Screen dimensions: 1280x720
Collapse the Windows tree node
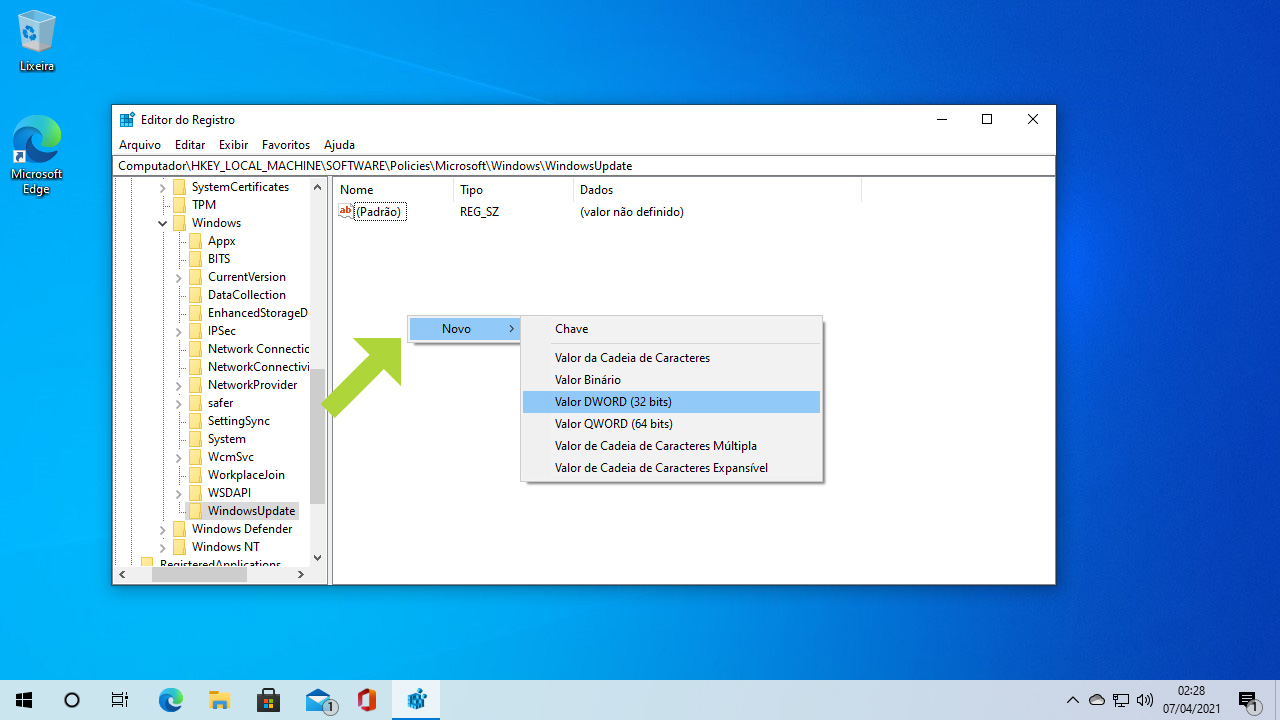coord(162,223)
